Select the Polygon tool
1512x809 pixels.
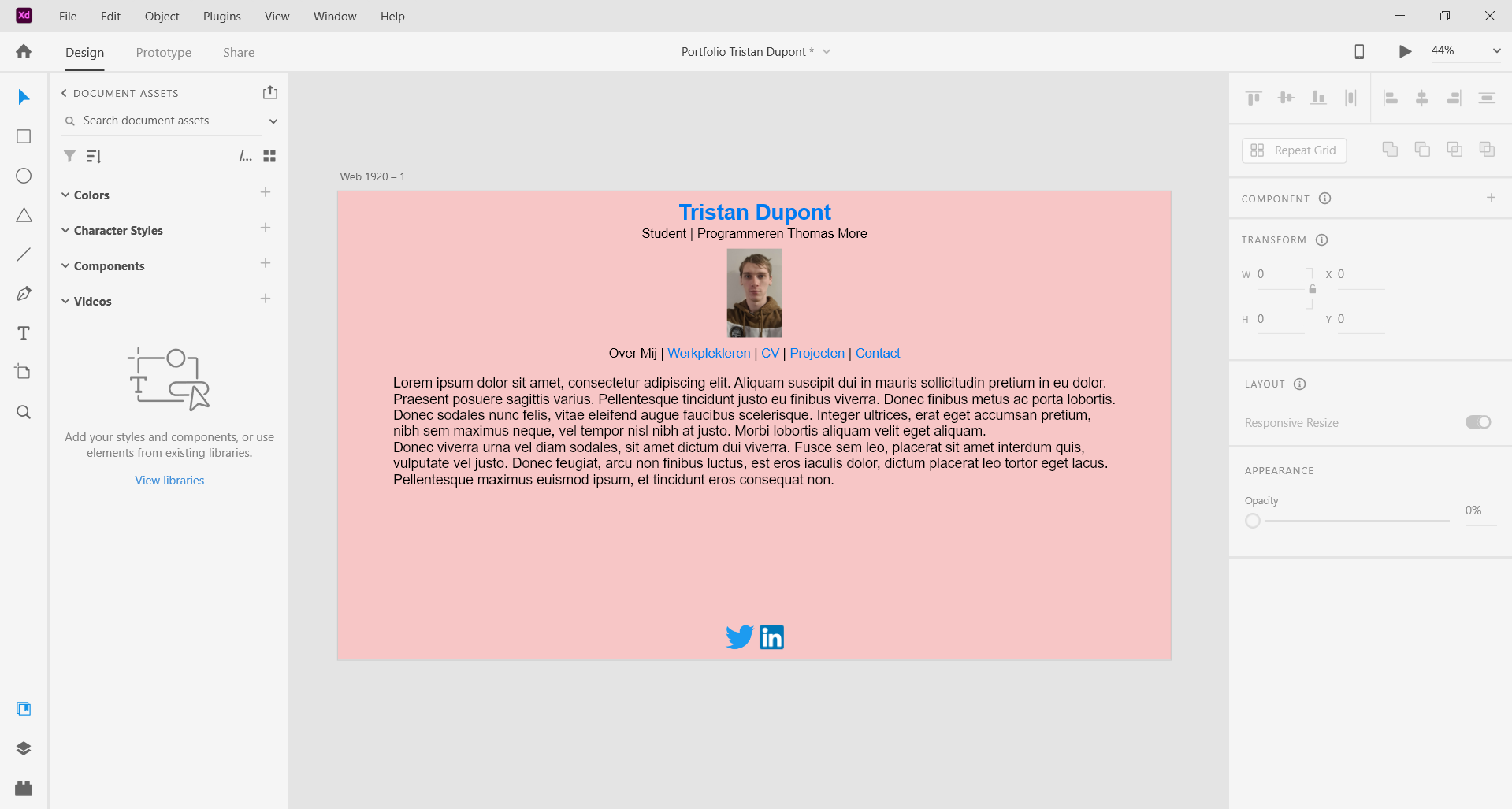[24, 215]
